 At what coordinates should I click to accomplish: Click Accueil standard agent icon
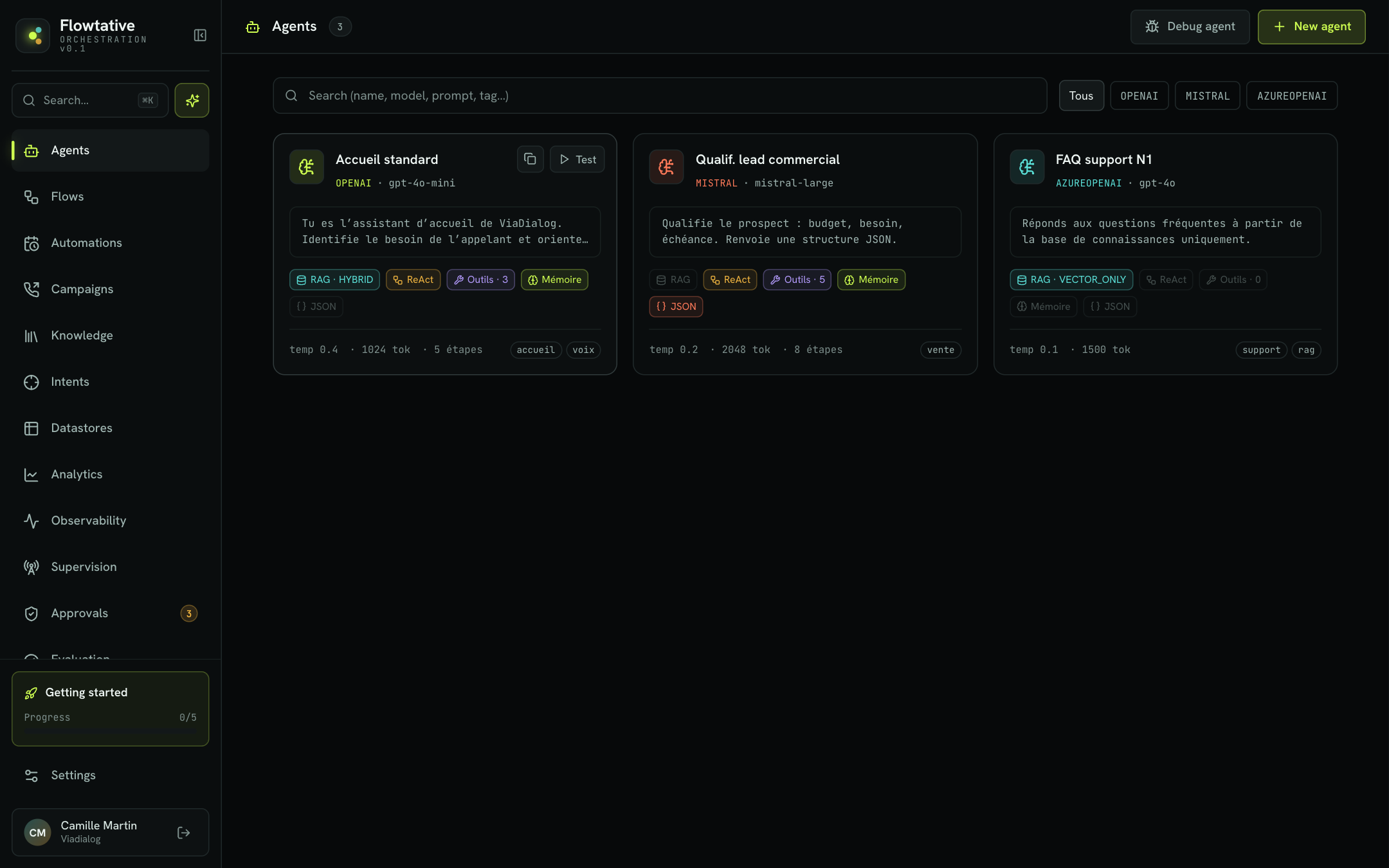point(307,167)
